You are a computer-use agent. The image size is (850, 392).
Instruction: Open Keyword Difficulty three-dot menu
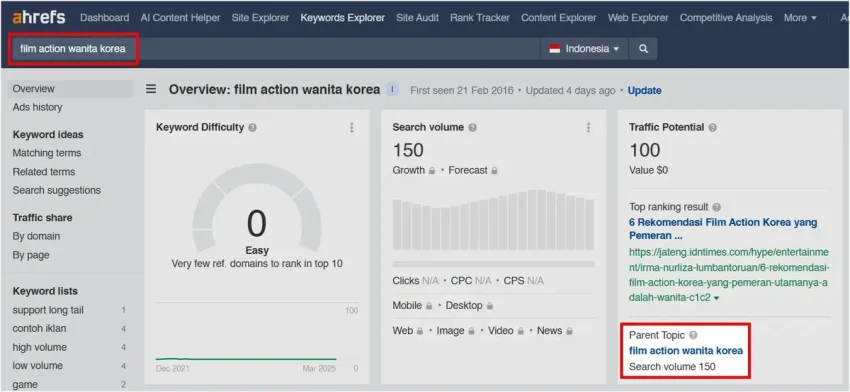pos(351,127)
